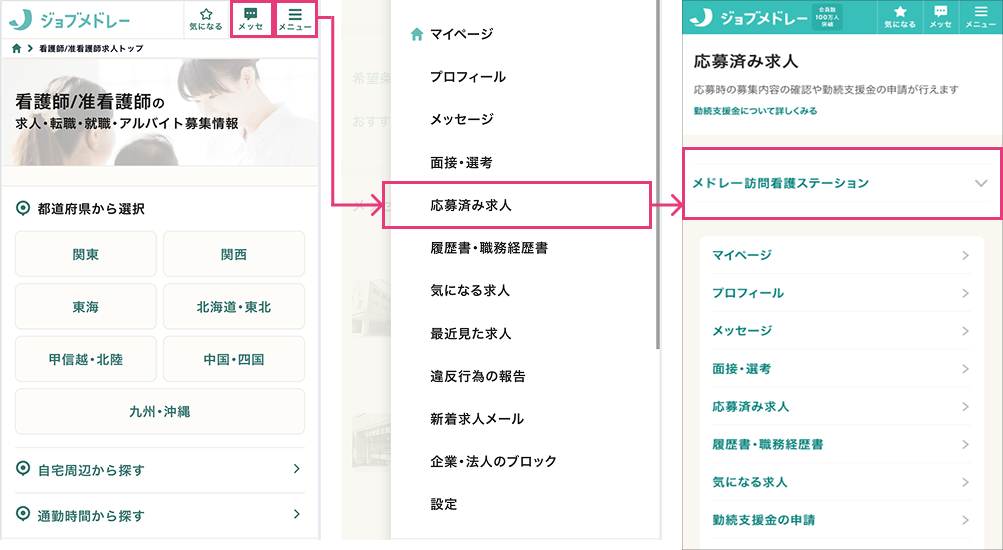Open 気になる star icon in left screen header
The image size is (1003, 550).
[205, 19]
